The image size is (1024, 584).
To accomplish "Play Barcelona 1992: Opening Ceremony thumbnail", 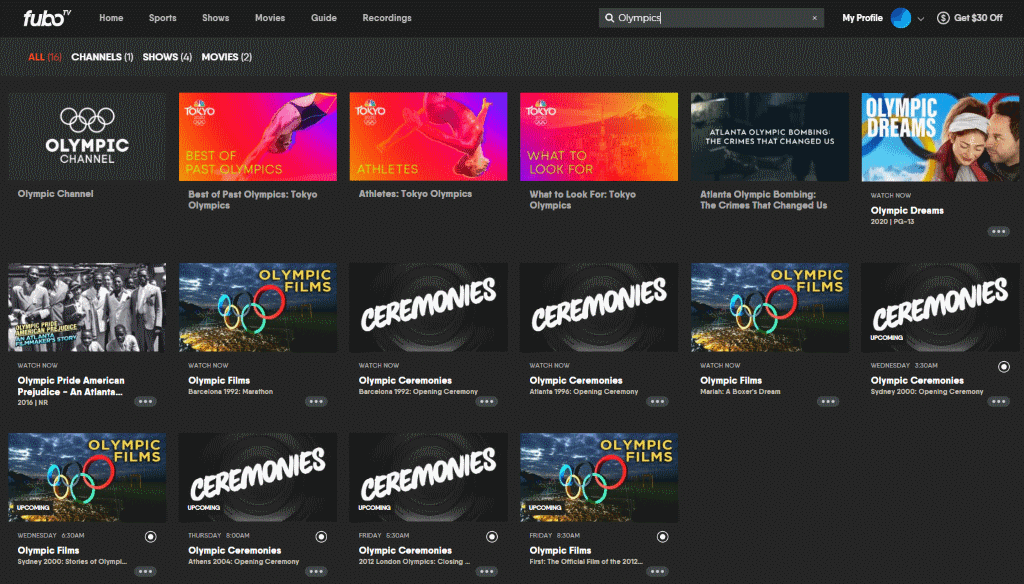I will (x=428, y=308).
